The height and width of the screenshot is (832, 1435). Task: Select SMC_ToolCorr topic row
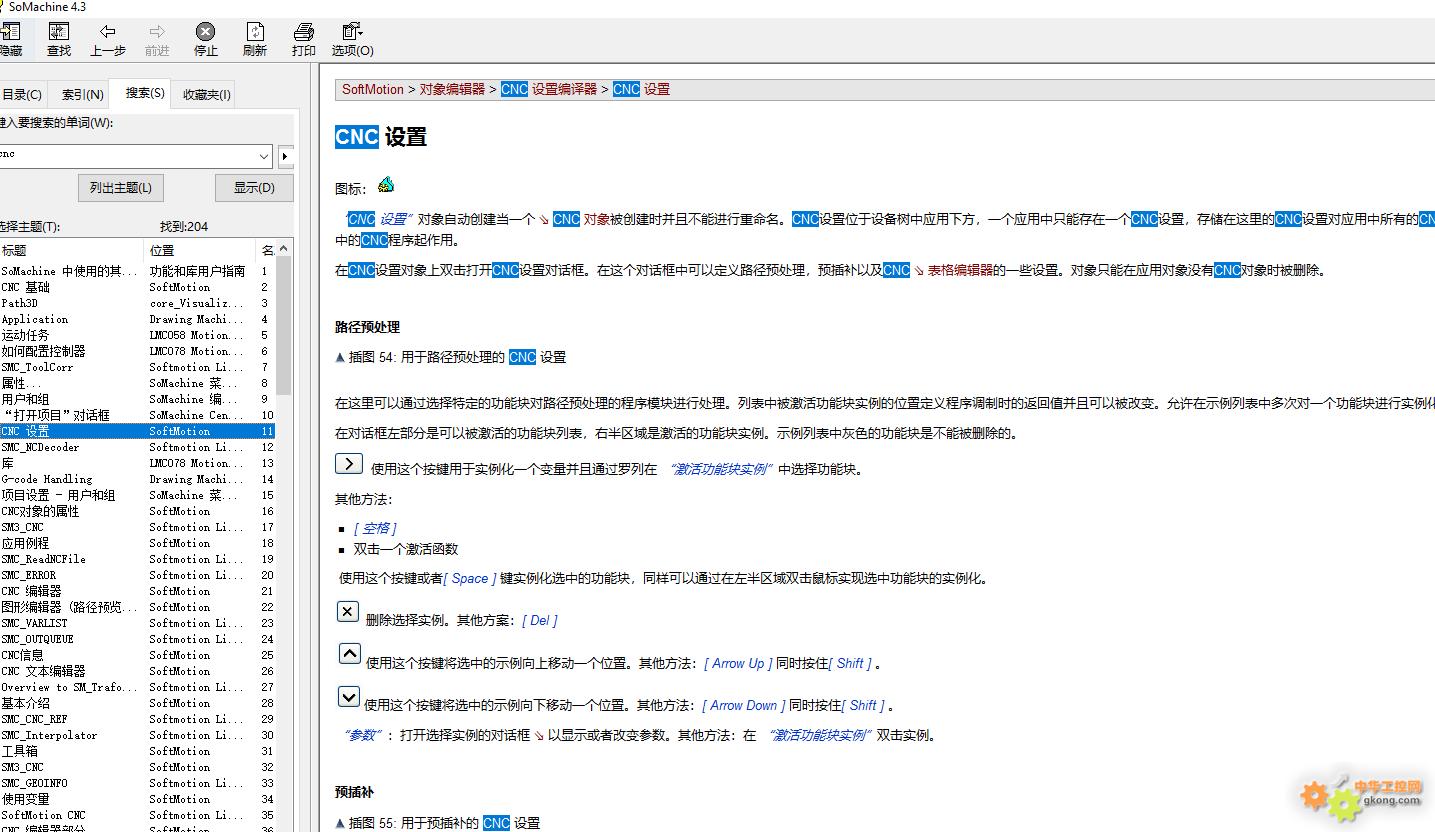pyautogui.click(x=137, y=367)
